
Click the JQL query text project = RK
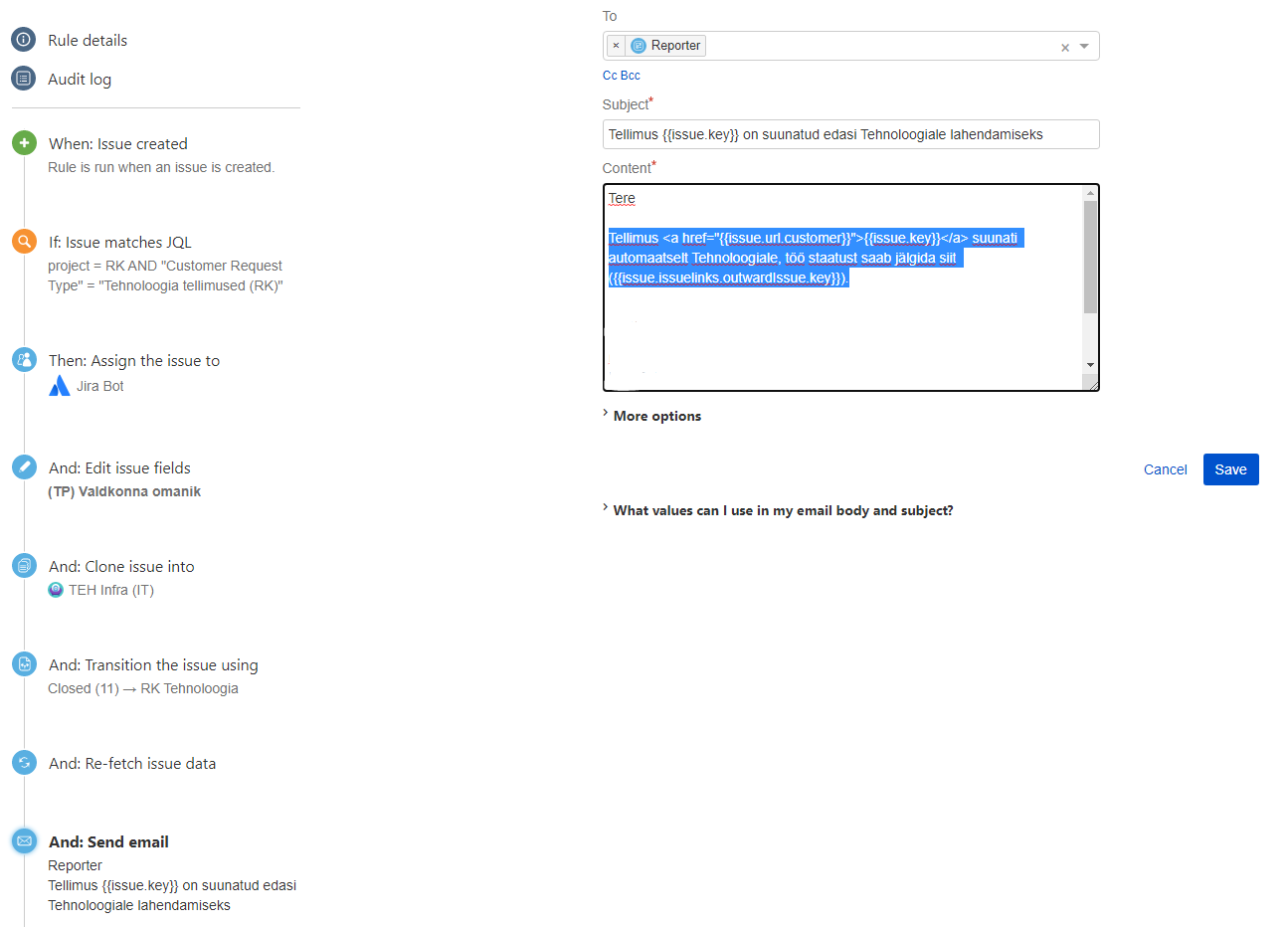click(165, 276)
